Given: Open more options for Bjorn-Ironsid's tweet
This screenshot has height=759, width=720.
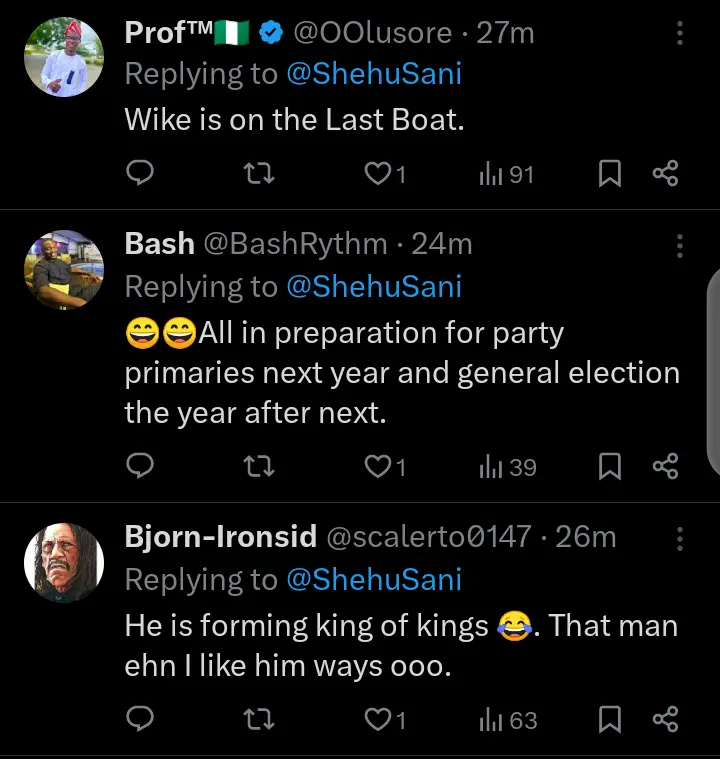Looking at the screenshot, I should 680,539.
